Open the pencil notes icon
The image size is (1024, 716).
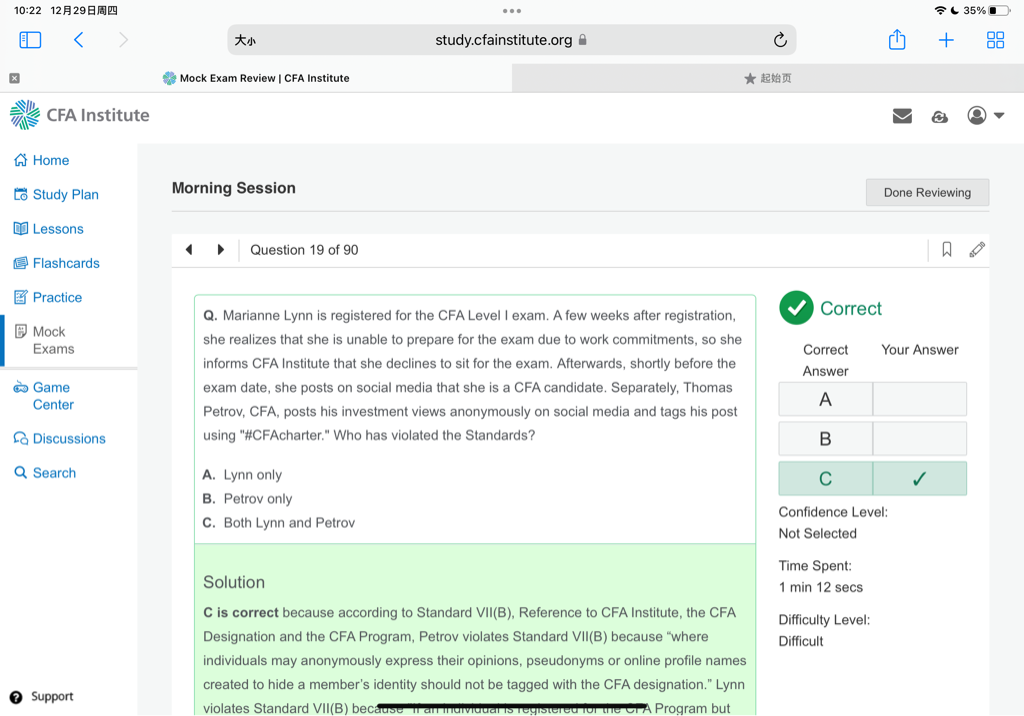pos(977,250)
